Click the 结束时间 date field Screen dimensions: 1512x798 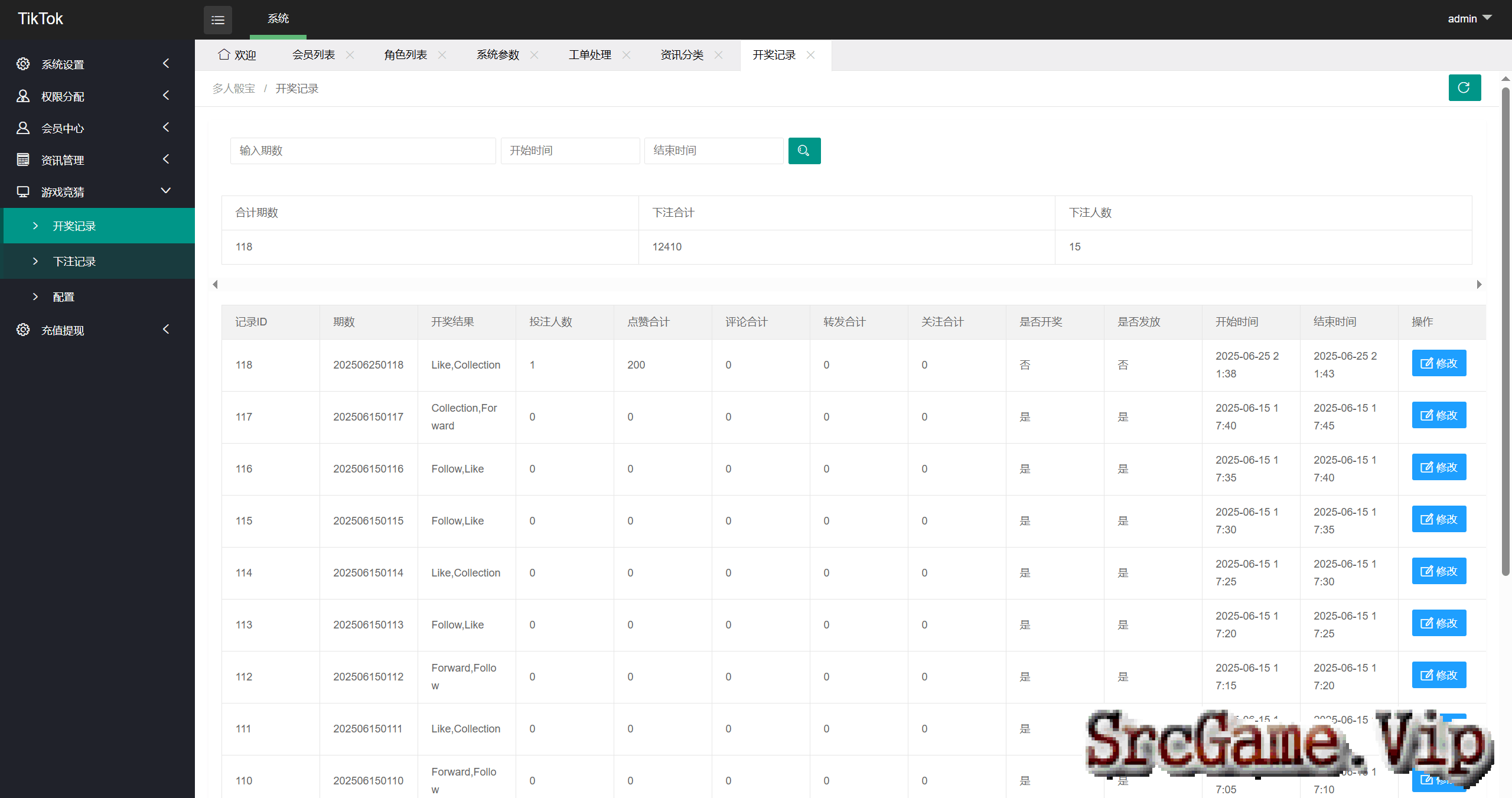(x=713, y=151)
